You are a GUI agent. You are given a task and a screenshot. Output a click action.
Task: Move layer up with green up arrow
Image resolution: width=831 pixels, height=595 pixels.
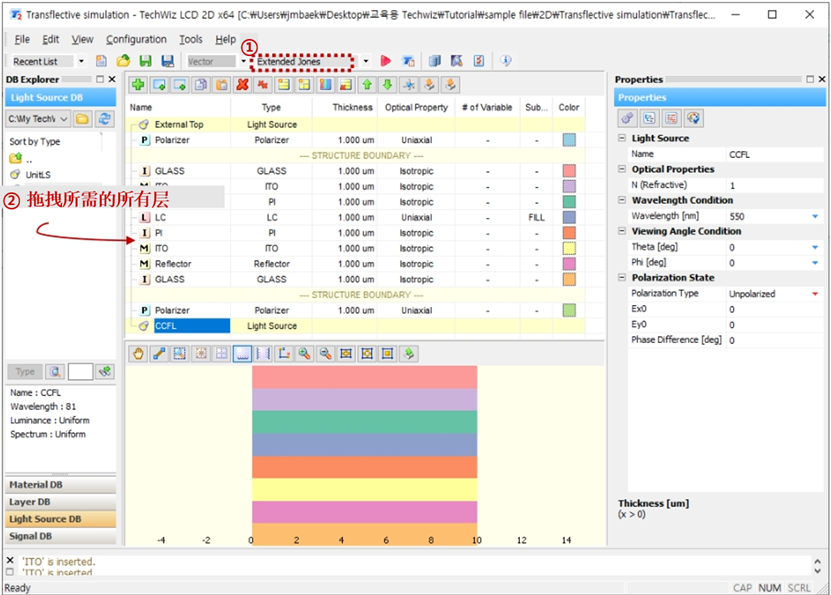point(367,85)
